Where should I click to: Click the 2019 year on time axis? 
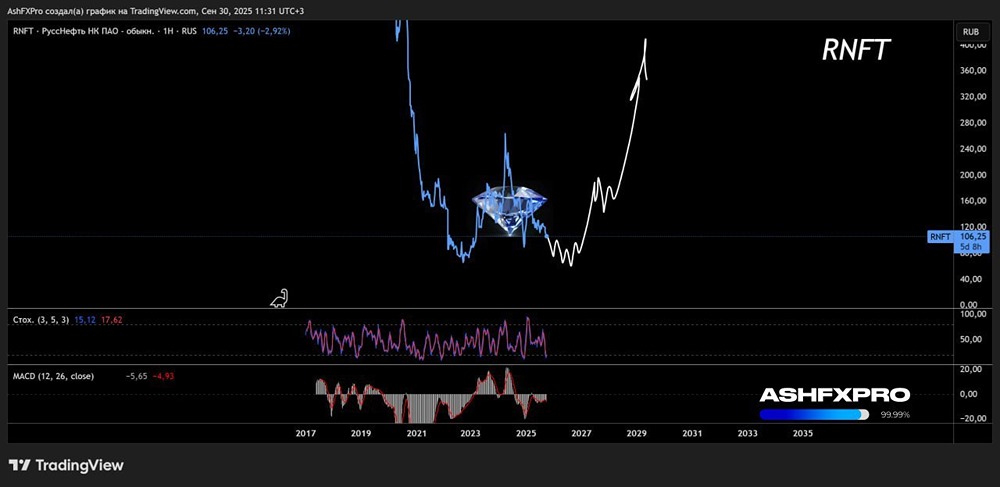(360, 433)
